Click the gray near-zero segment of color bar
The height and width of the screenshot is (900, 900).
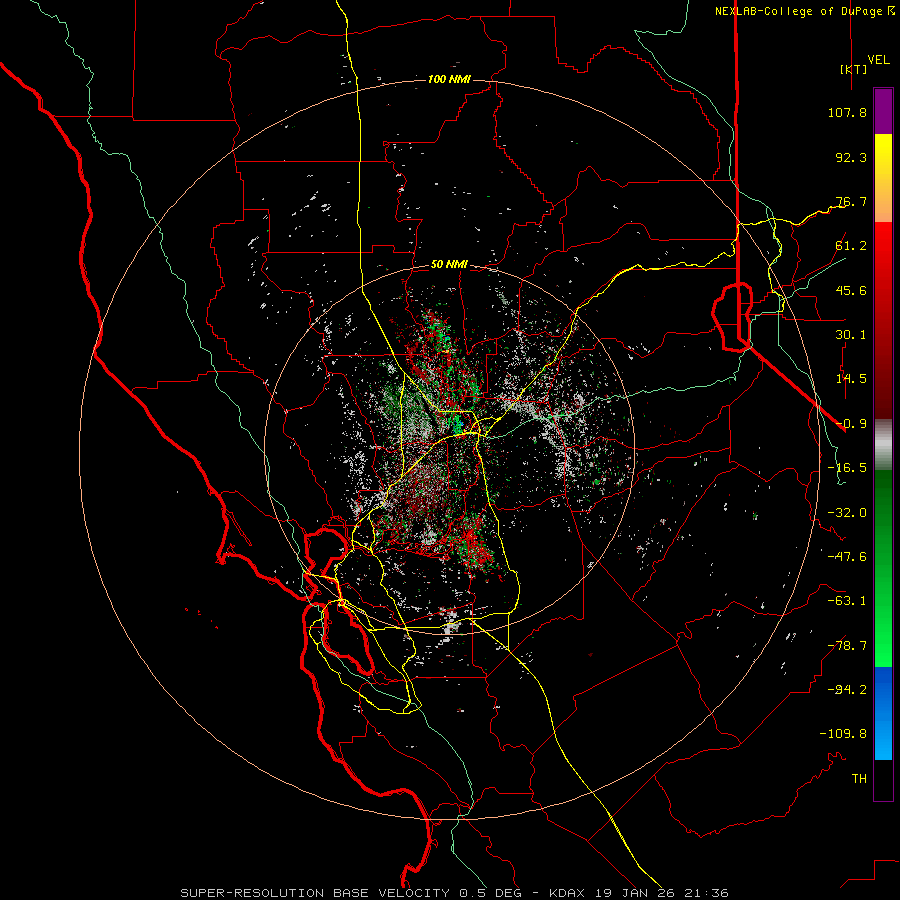[883, 445]
